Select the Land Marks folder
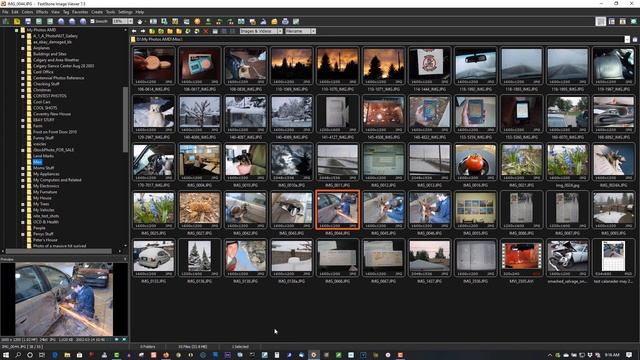Viewport: 640px width, 360px height. click(x=43, y=156)
